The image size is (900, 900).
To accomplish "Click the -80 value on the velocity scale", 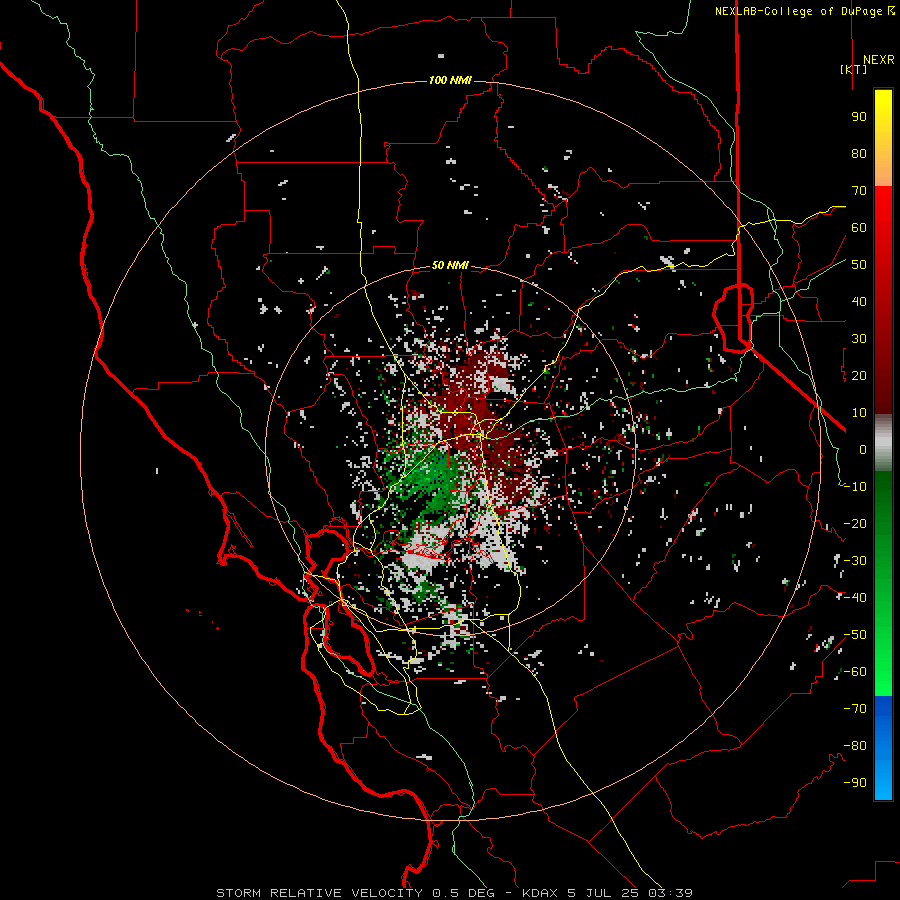I will click(x=855, y=746).
